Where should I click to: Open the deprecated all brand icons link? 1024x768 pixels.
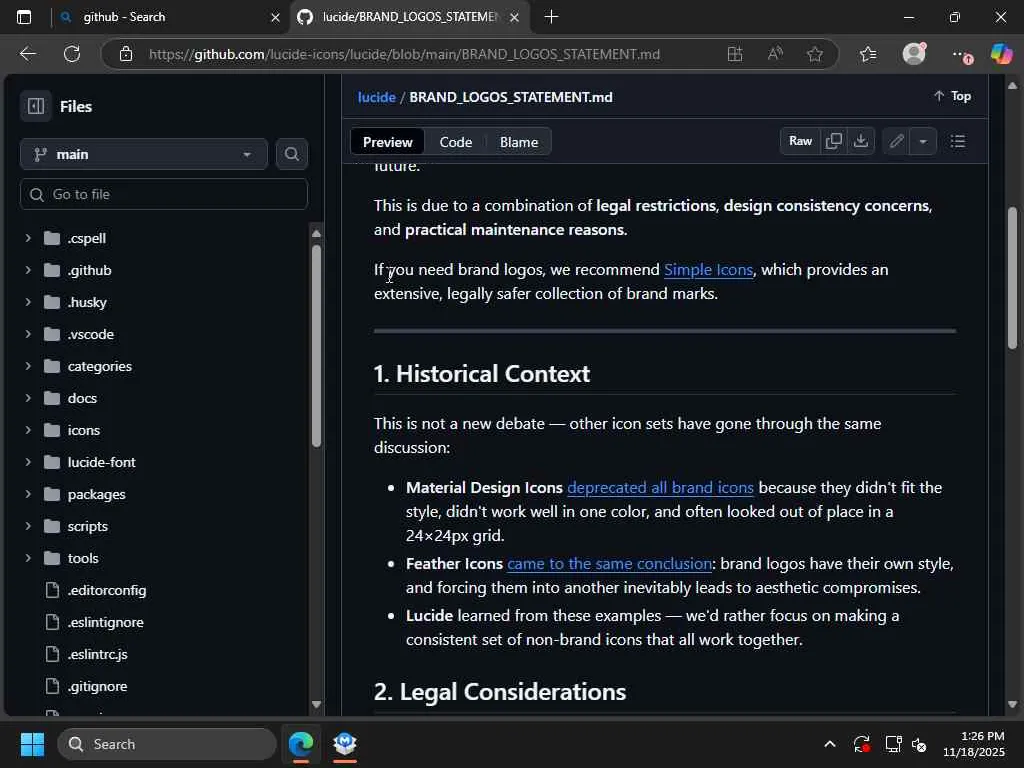pos(660,488)
